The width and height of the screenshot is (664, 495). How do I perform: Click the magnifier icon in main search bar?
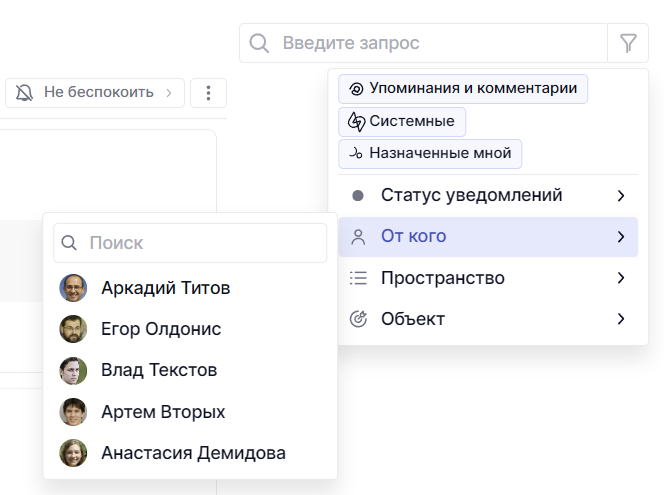click(259, 43)
